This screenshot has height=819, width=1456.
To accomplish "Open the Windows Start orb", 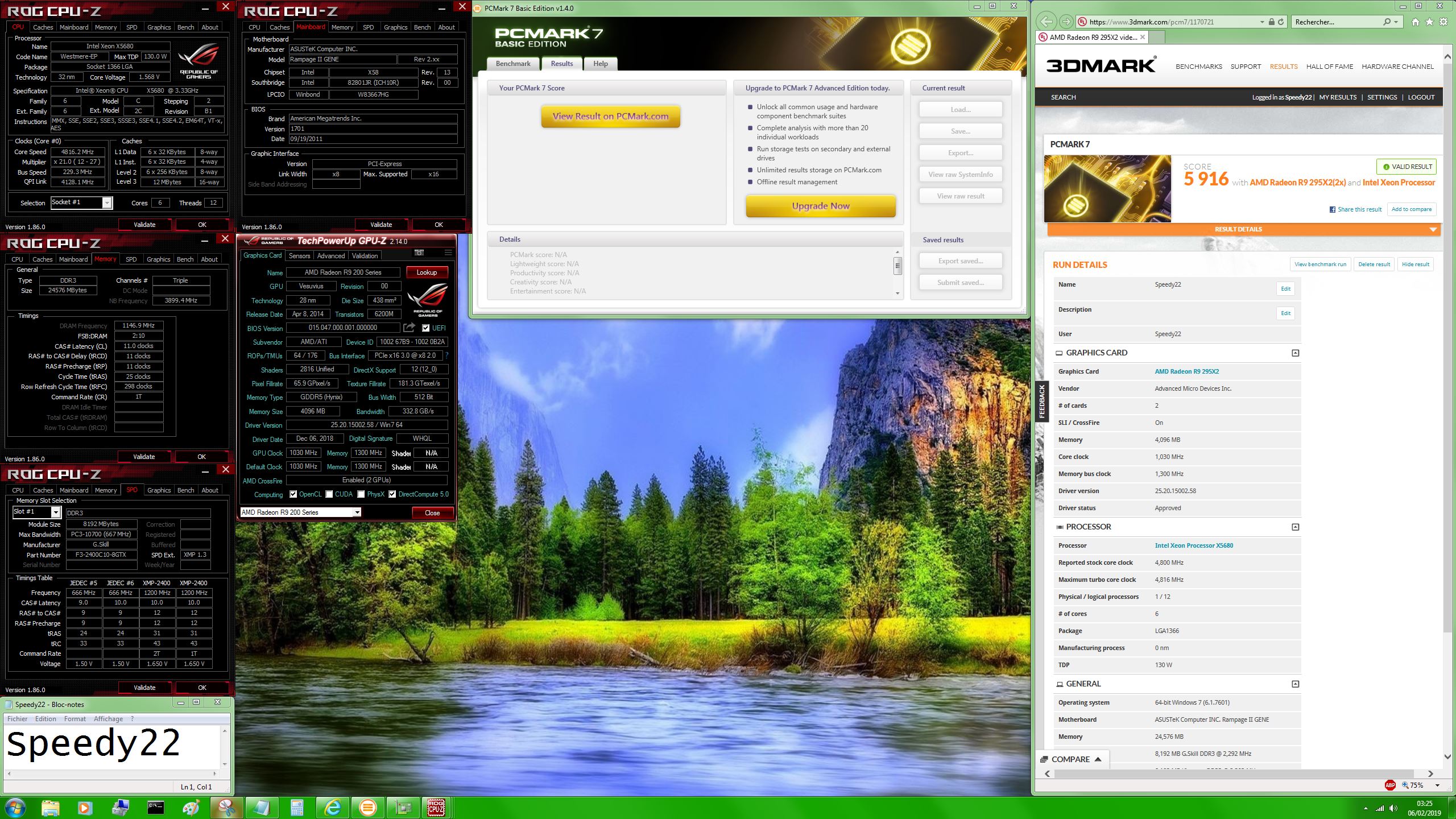I will [15, 808].
